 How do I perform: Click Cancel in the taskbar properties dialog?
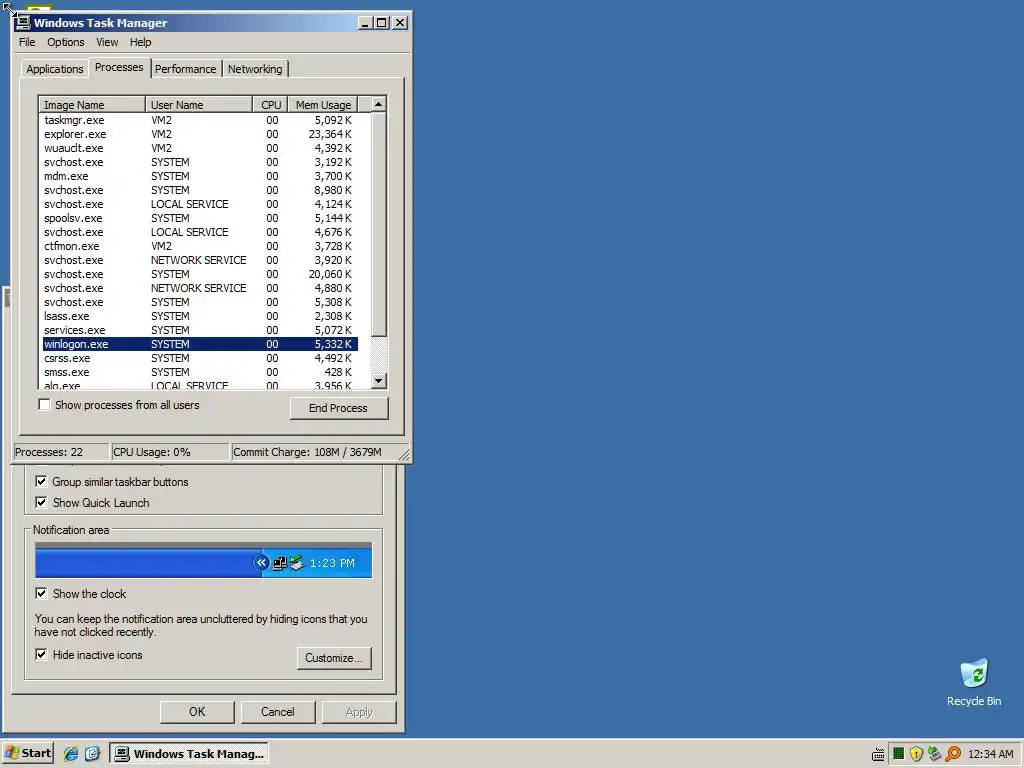[278, 712]
